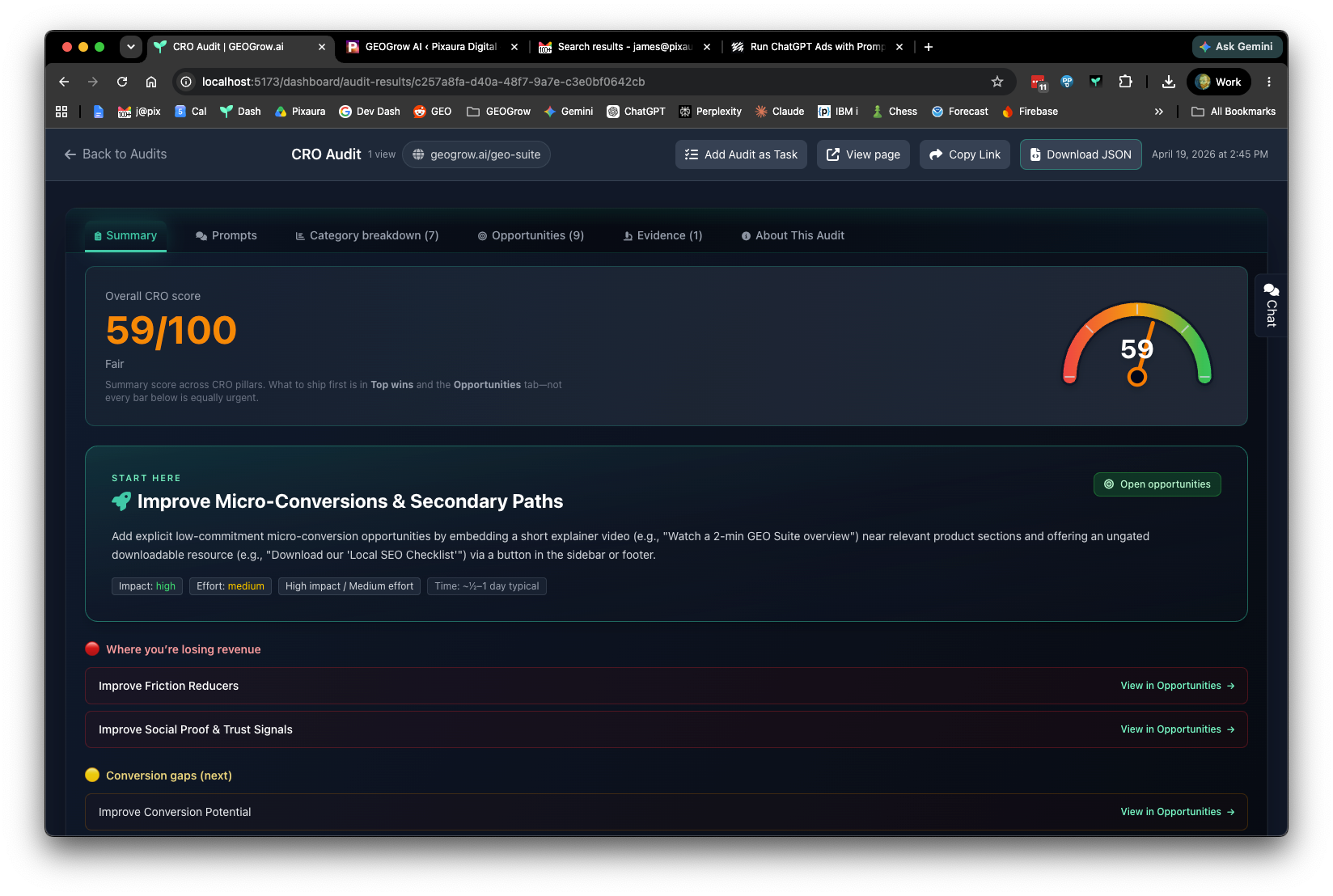Viewport: 1333px width, 896px height.
Task: Open the Gemini bookmark
Action: click(569, 112)
